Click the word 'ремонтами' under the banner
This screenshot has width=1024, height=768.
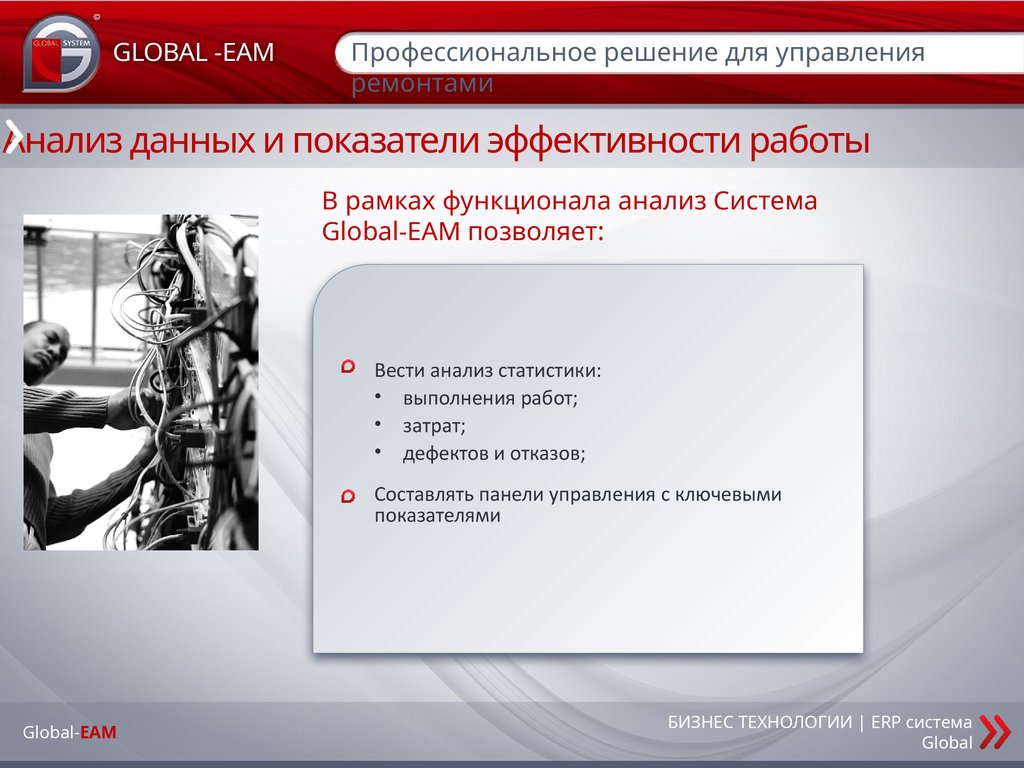pos(422,83)
